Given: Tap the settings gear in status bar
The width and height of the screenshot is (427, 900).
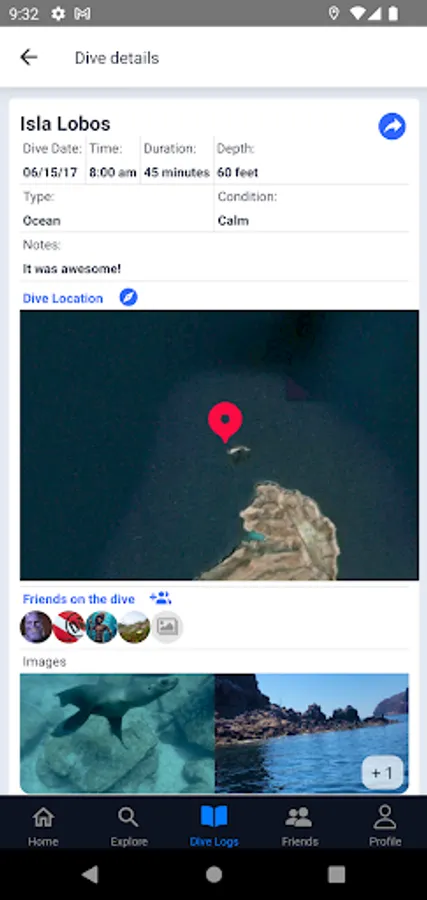Looking at the screenshot, I should (x=58, y=14).
